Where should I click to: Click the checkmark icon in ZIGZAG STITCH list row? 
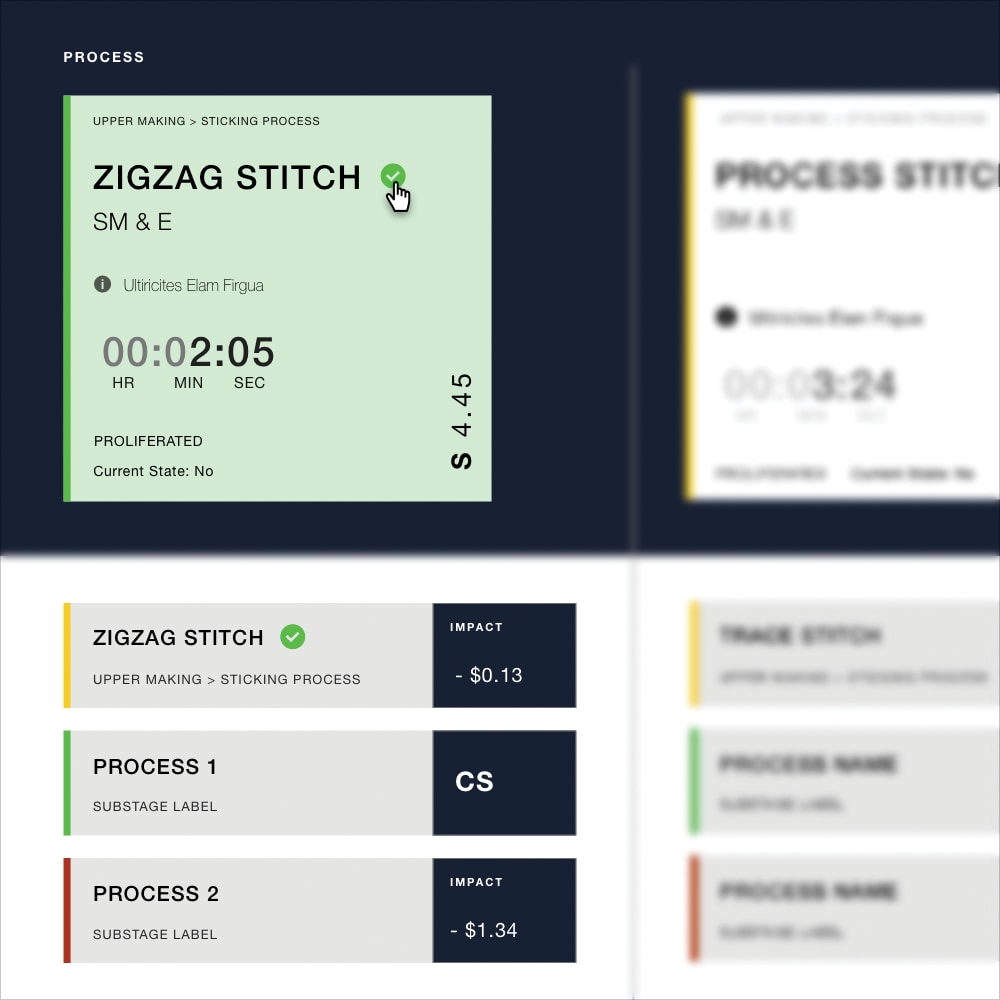click(293, 637)
